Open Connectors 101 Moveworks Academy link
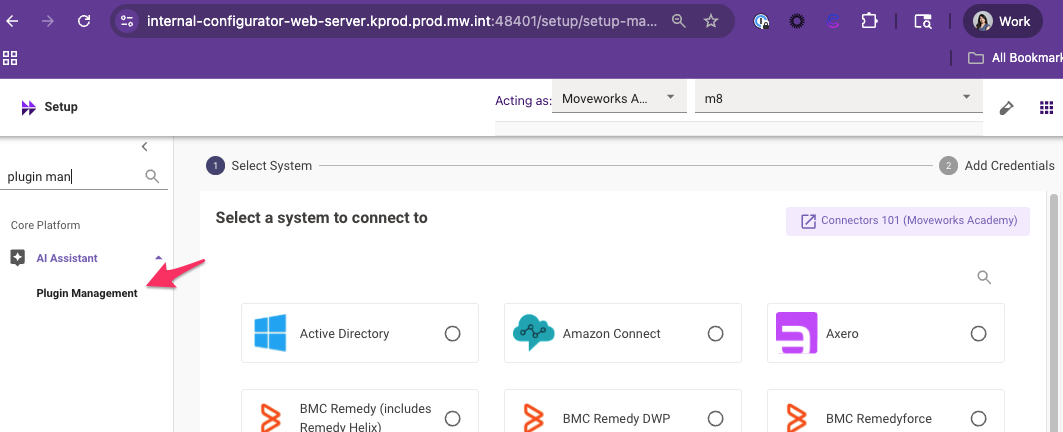 (908, 221)
